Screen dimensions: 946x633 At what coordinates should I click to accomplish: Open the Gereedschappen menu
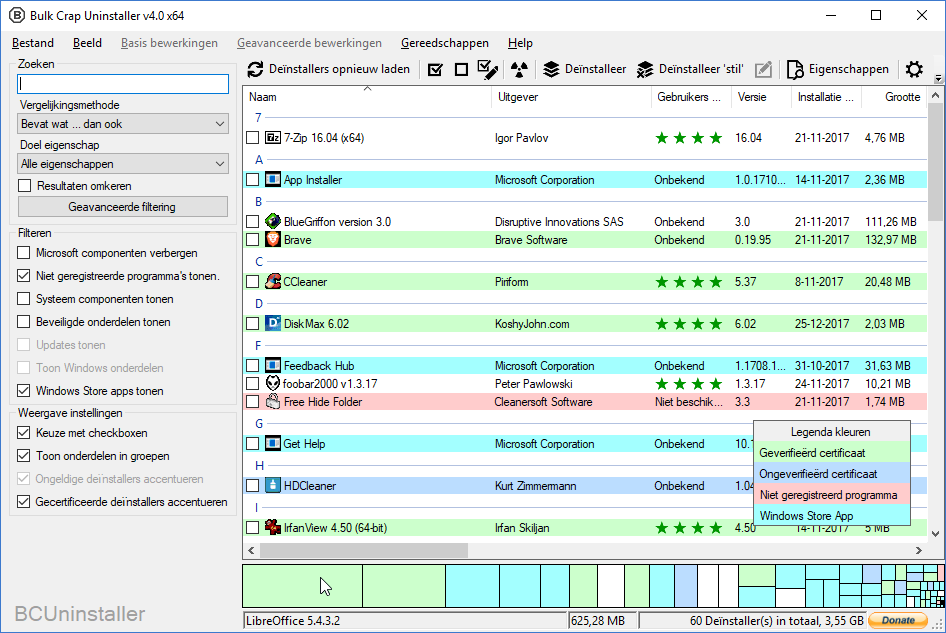tap(445, 43)
